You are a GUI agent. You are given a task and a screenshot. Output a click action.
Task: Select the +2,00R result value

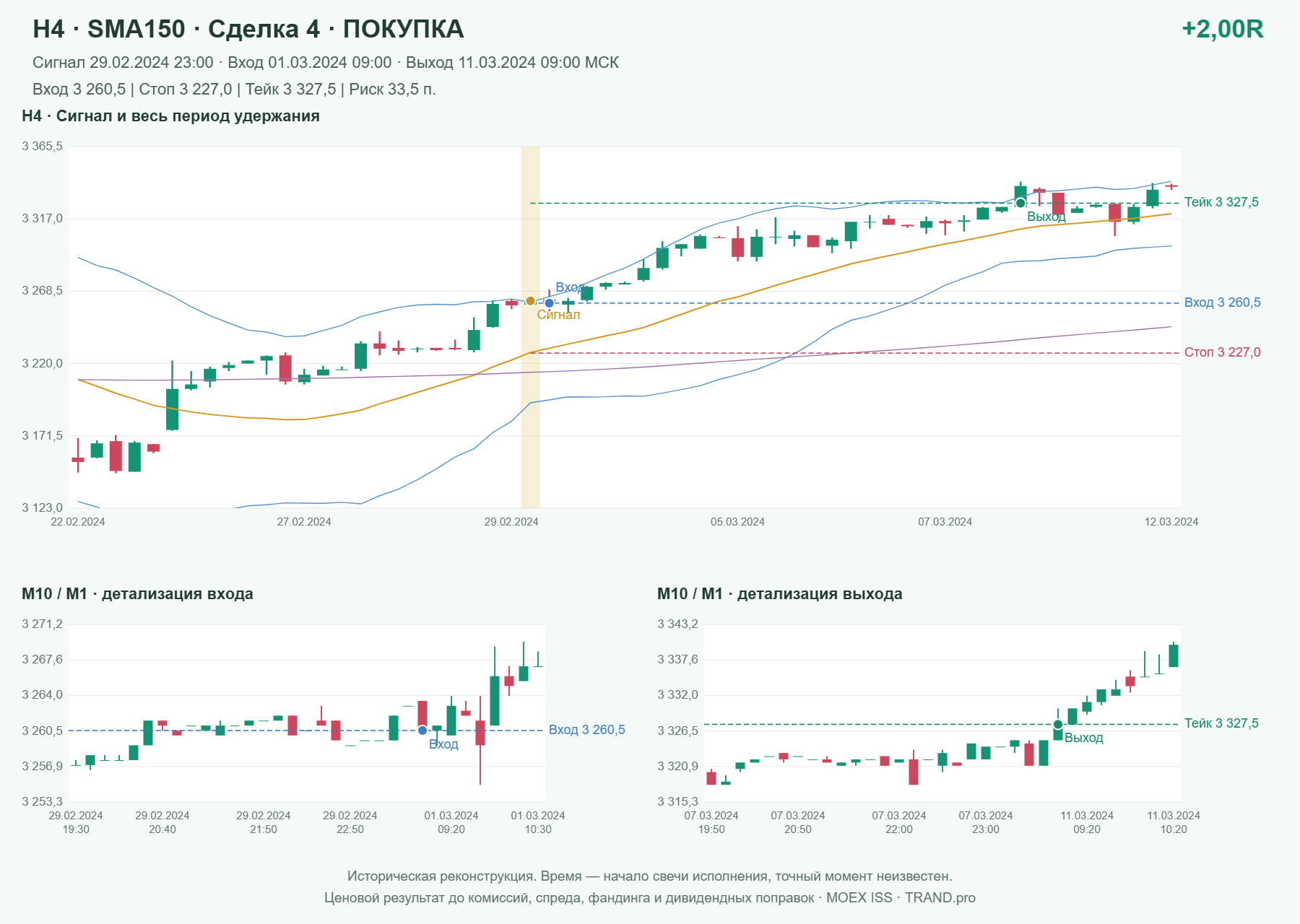pos(1222,29)
